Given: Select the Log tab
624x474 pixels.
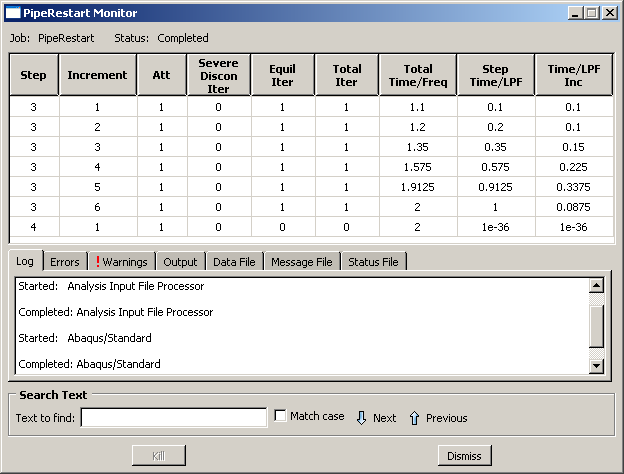Looking at the screenshot, I should (25, 261).
